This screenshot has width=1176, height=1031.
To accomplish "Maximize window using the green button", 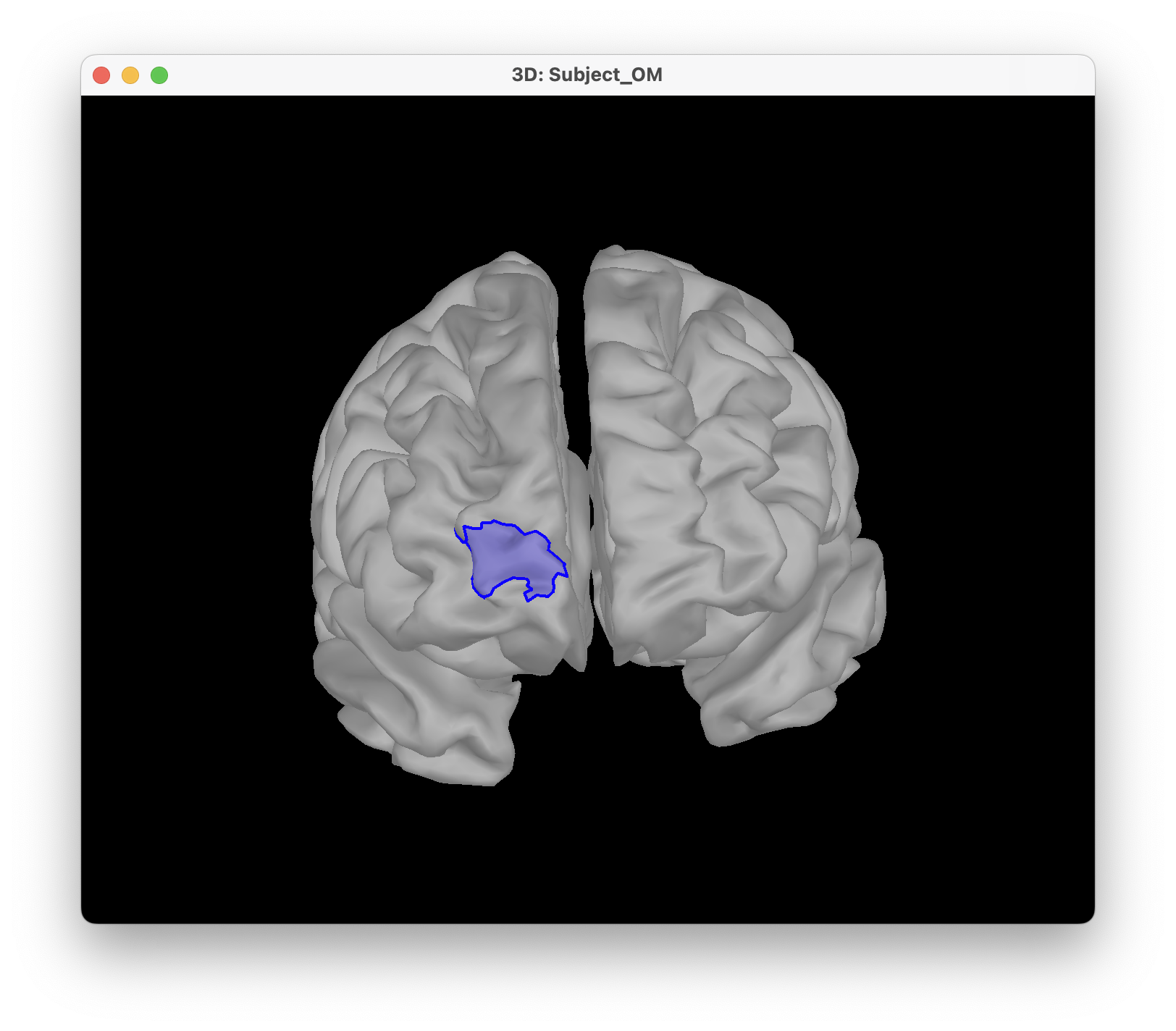I will point(159,75).
